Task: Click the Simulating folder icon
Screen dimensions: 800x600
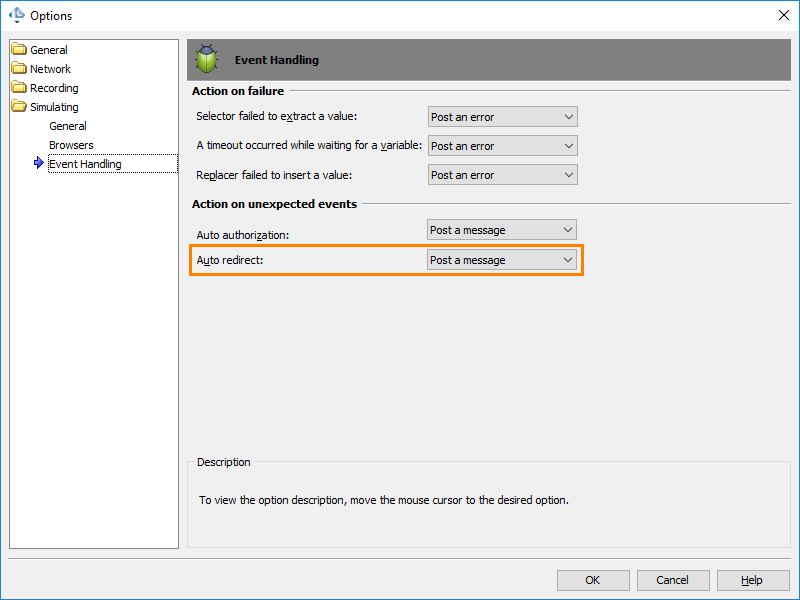Action: 19,106
